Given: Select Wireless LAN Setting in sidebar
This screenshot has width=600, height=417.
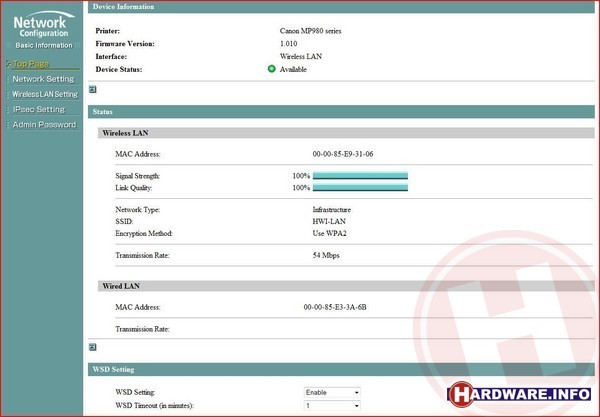Looking at the screenshot, I should (x=45, y=94).
